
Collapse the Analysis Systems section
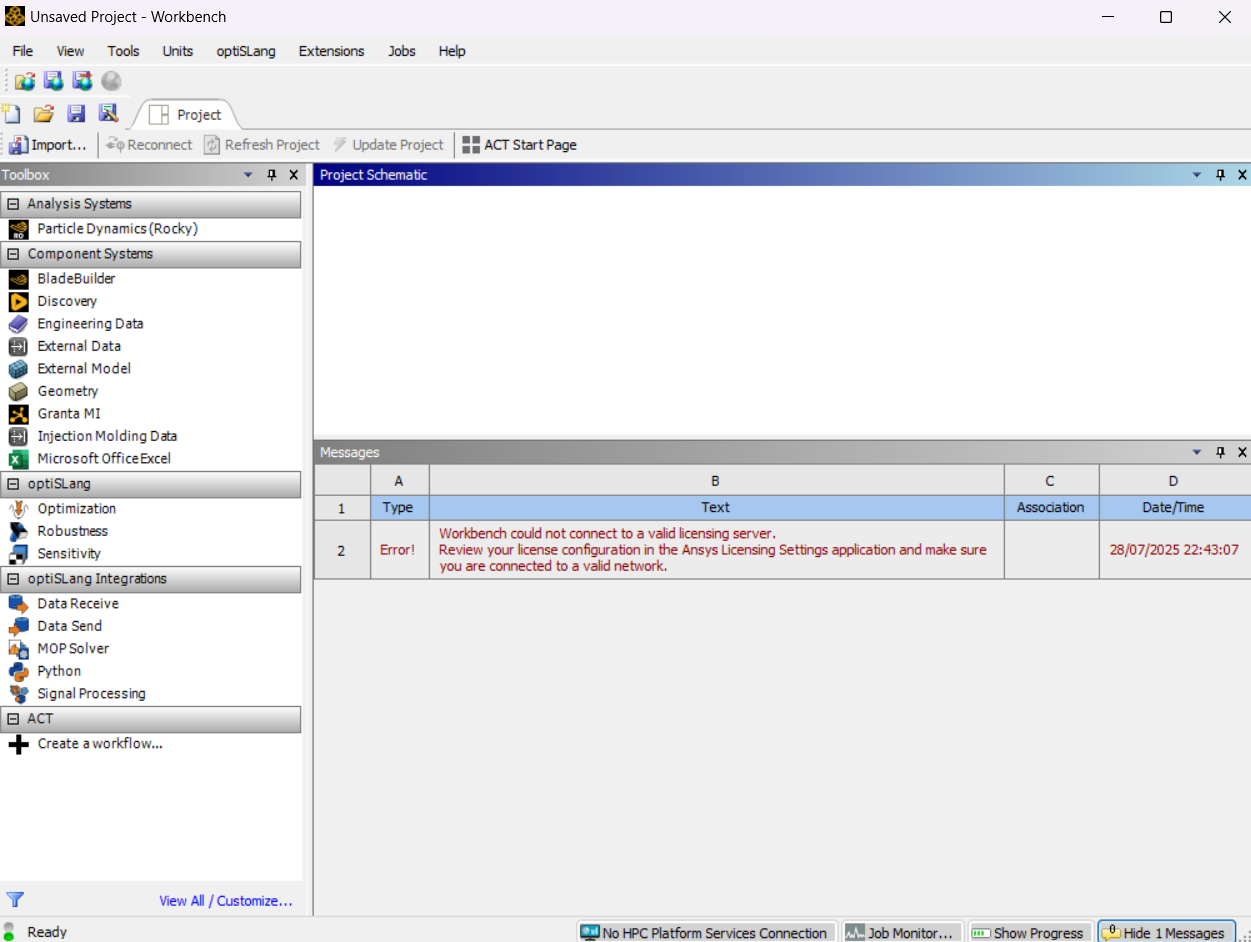coord(13,204)
